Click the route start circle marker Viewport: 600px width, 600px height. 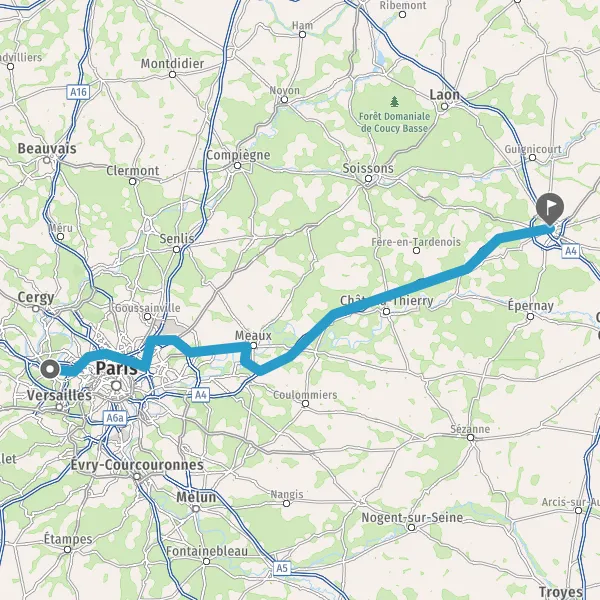50,370
